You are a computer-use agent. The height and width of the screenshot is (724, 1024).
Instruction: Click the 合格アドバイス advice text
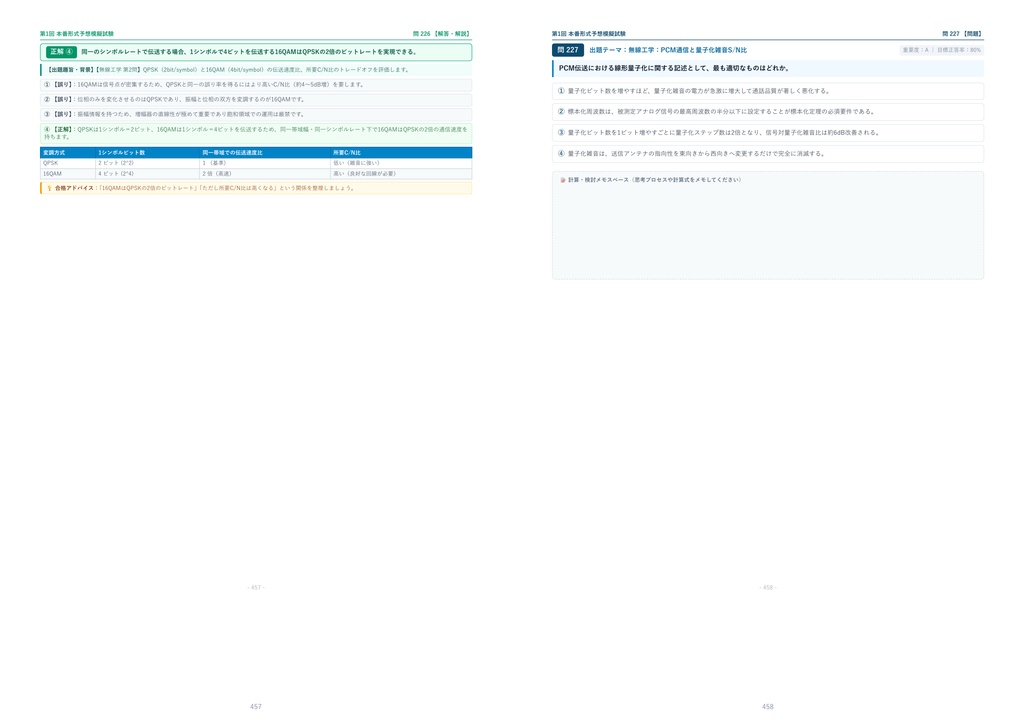tap(204, 188)
